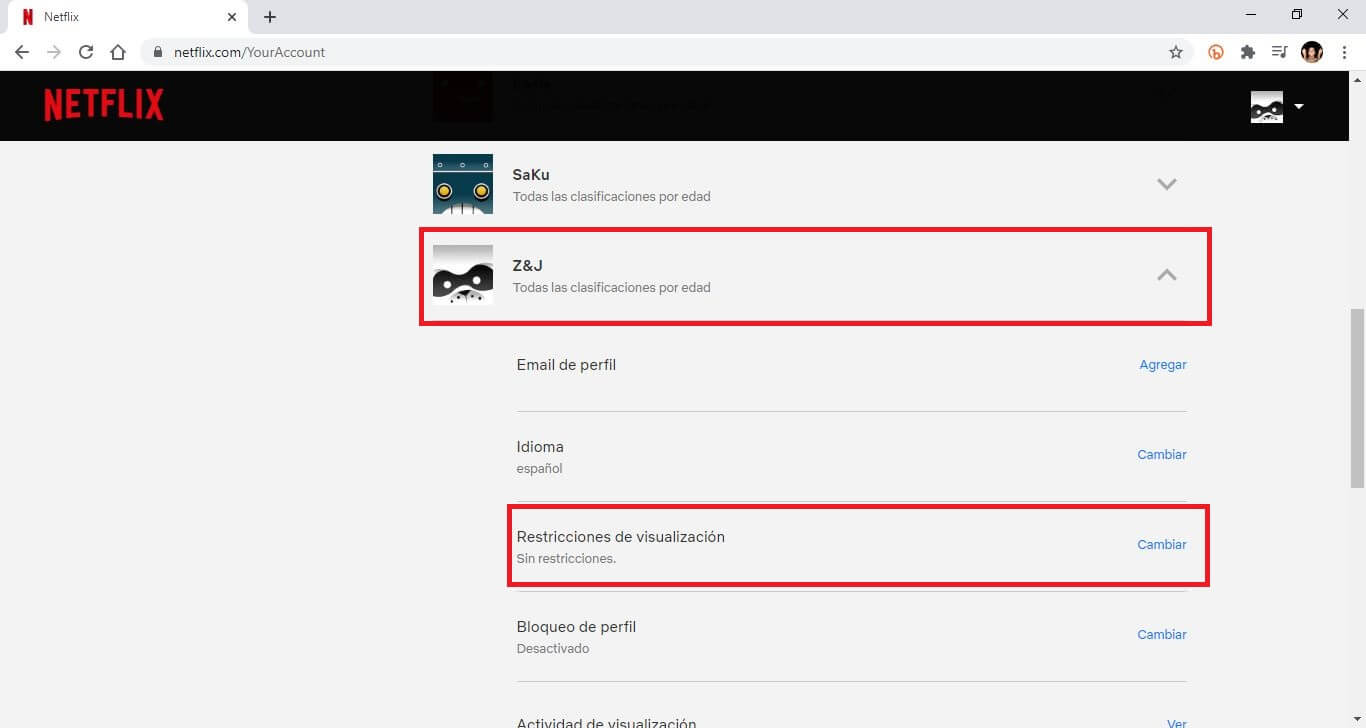Select the Netflix browser tab

pos(126,17)
